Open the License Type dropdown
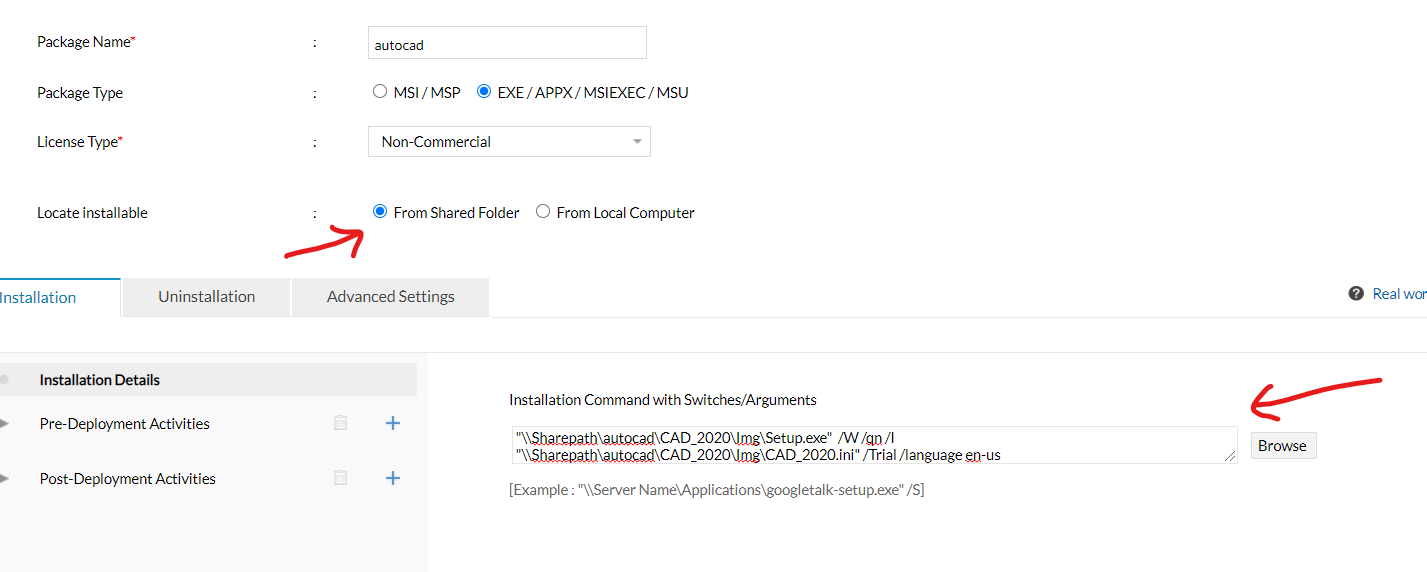The height and width of the screenshot is (572, 1427). point(509,142)
